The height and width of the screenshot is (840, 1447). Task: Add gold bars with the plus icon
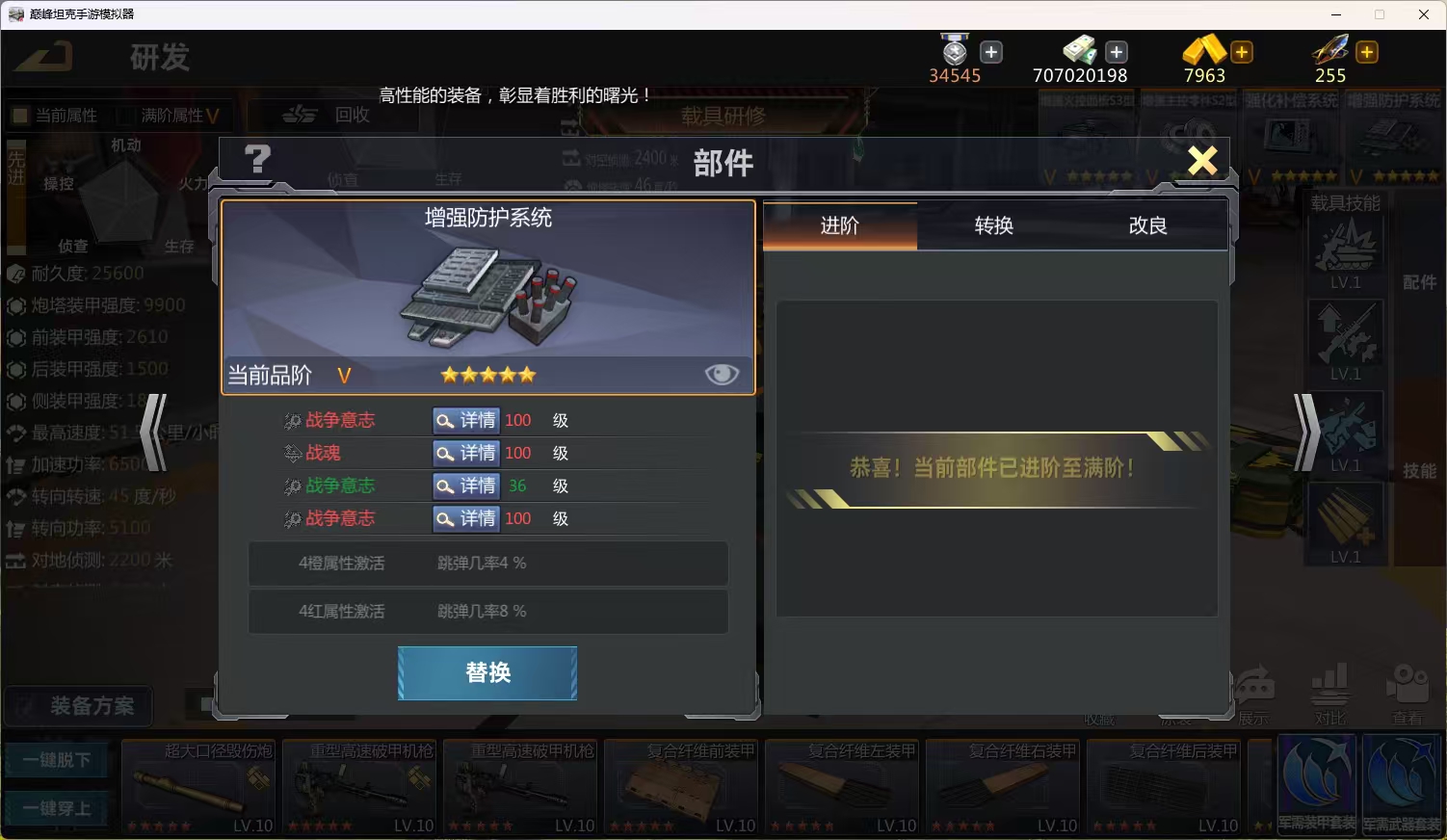pos(1242,52)
